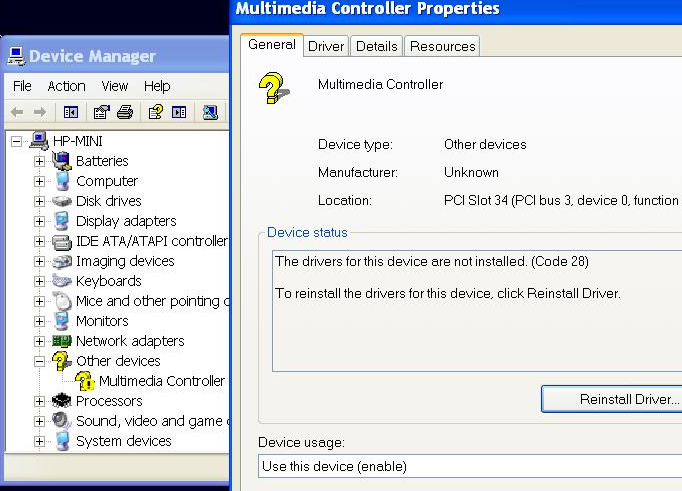The width and height of the screenshot is (682, 491).
Task: Click the Device Manager title text
Action: (92, 57)
